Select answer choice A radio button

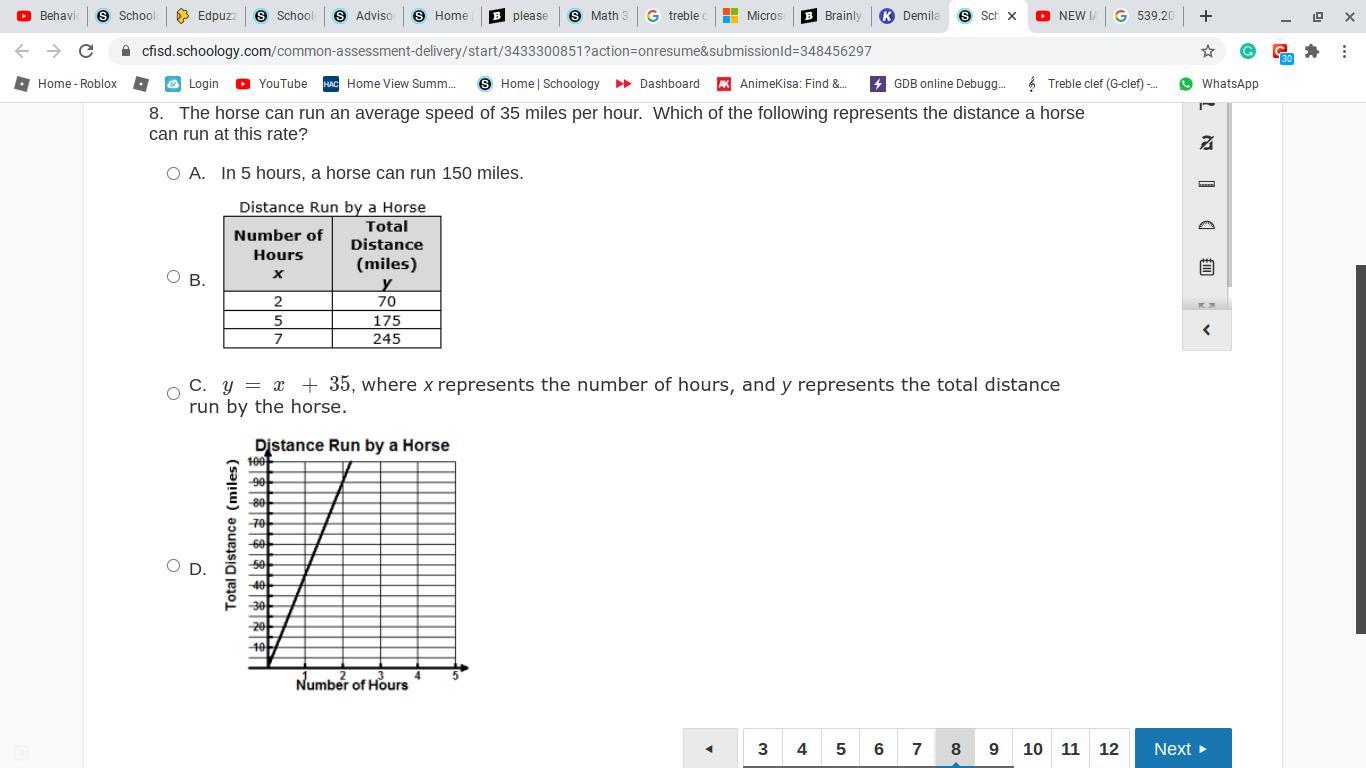coord(173,174)
